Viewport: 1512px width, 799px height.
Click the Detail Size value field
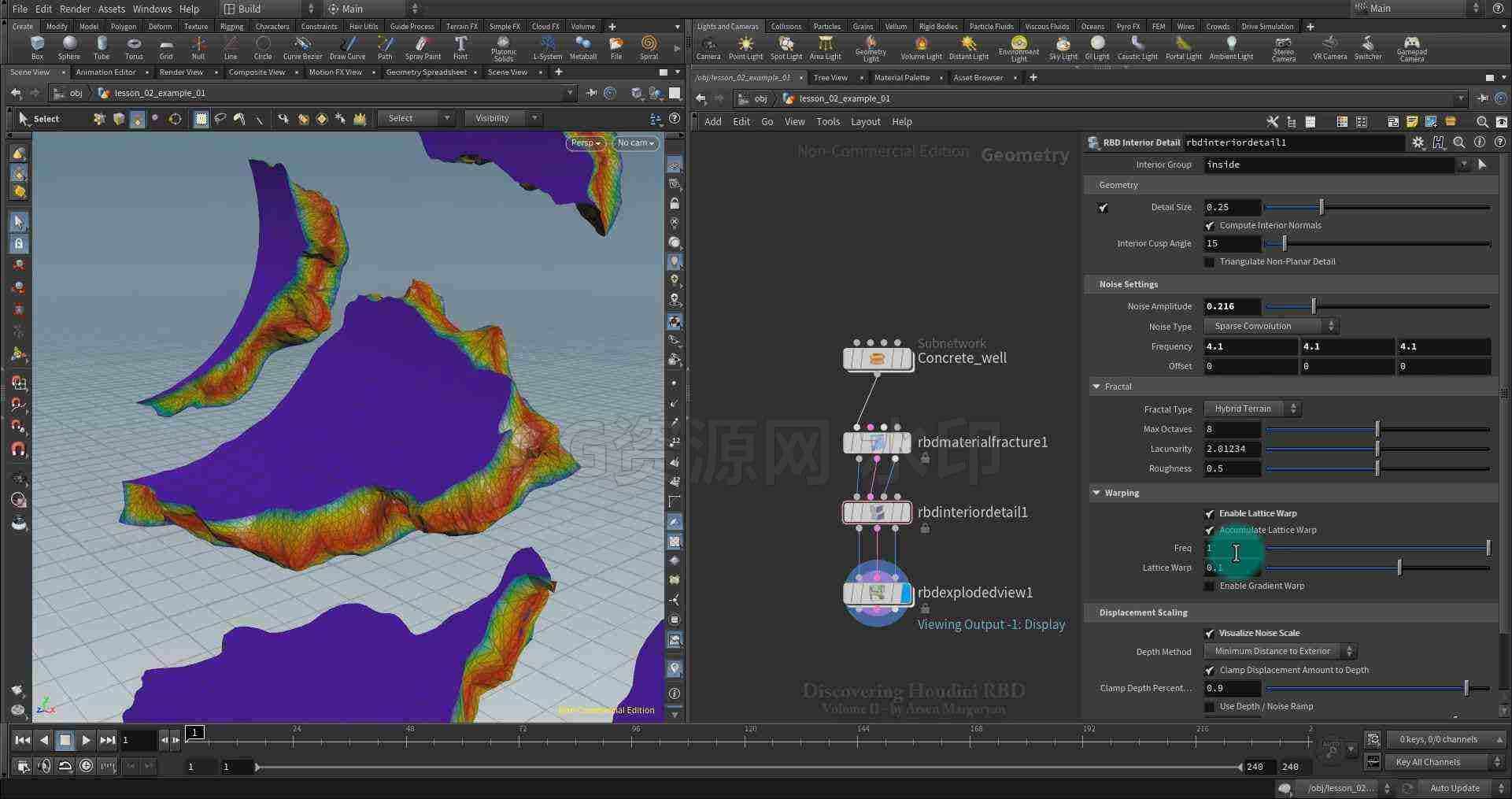(x=1232, y=207)
